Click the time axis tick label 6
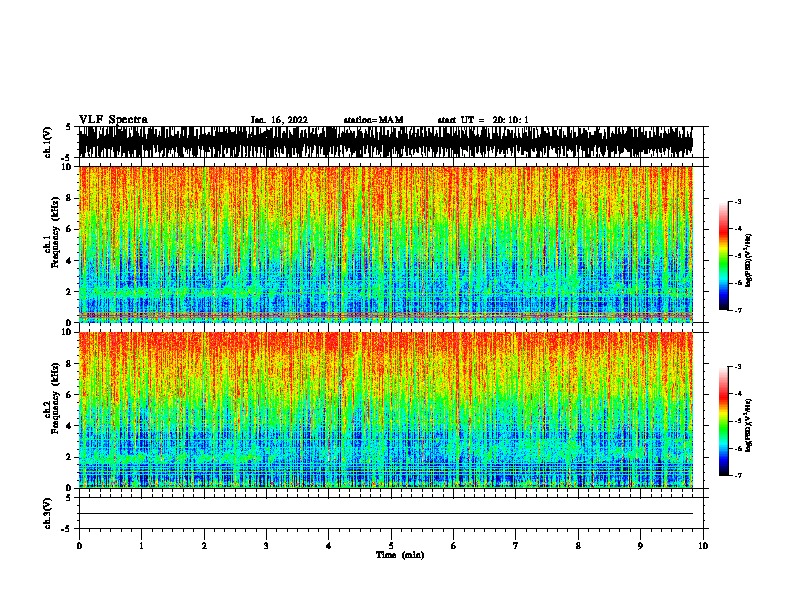The width and height of the screenshot is (792, 612). click(x=454, y=546)
